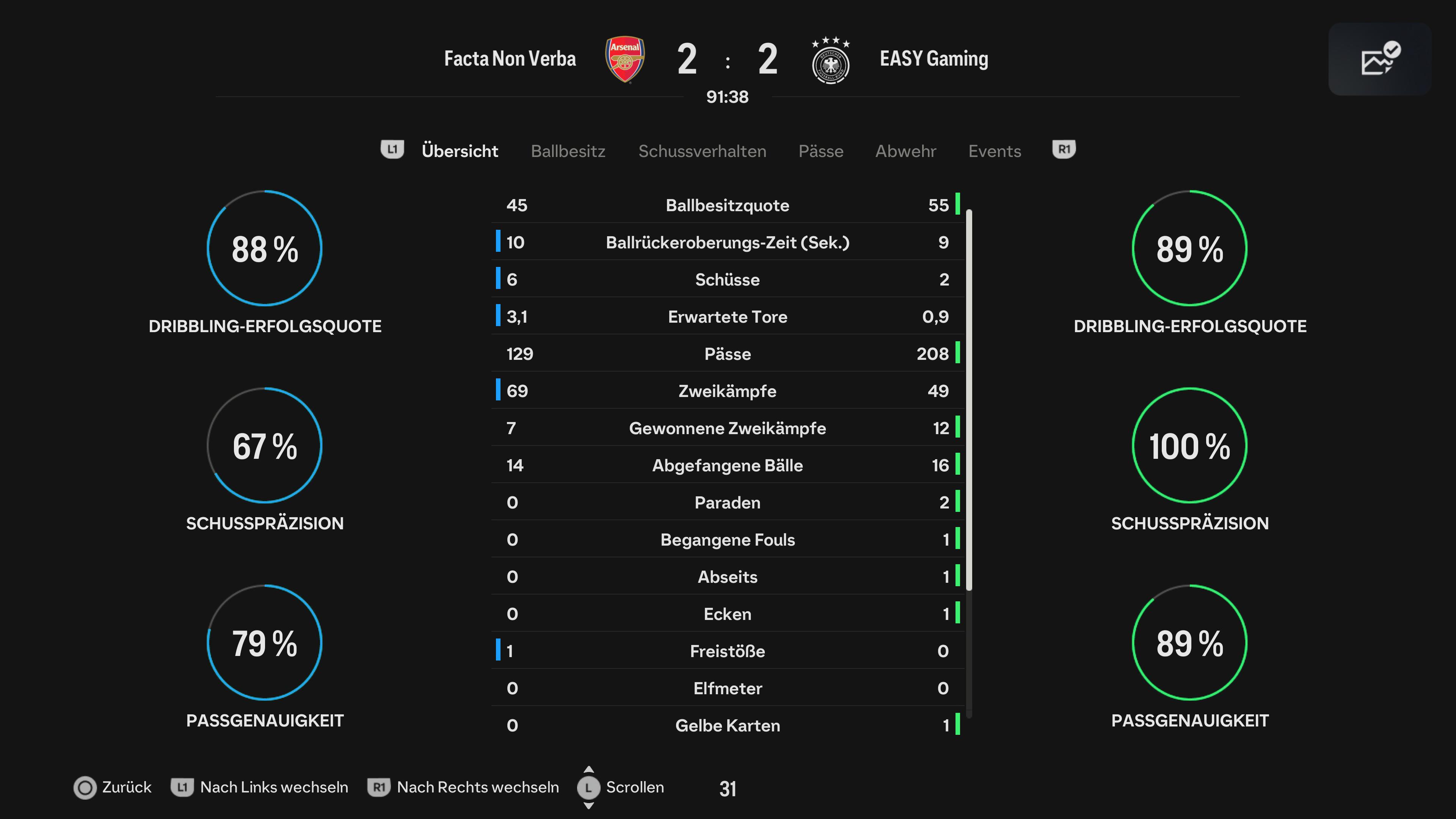Switch to the Ballbesitz tab

[568, 151]
